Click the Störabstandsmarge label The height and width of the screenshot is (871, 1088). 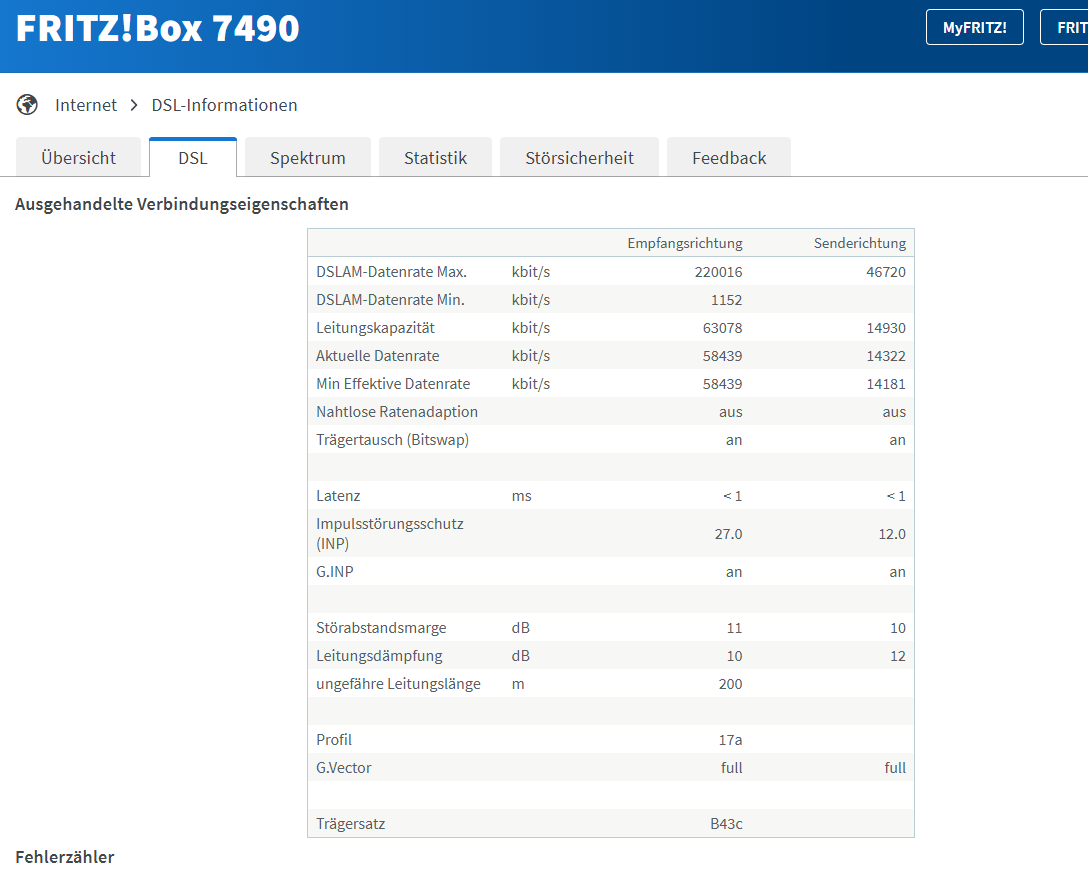click(381, 627)
